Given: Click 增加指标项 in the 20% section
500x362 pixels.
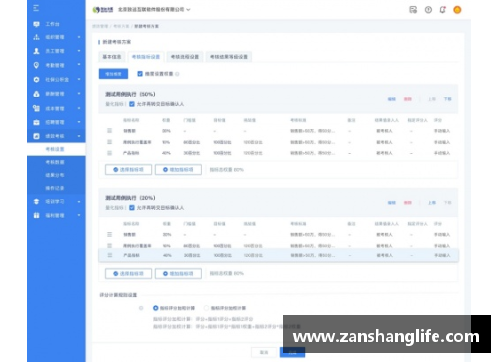Looking at the screenshot, I should tap(178, 273).
